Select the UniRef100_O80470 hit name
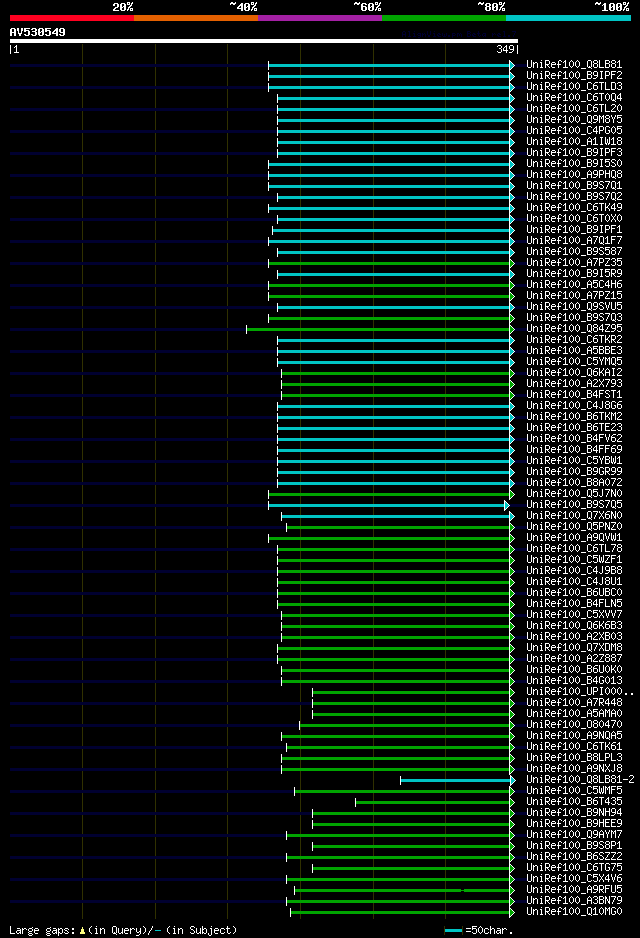This screenshot has width=640, height=938. 574,724
